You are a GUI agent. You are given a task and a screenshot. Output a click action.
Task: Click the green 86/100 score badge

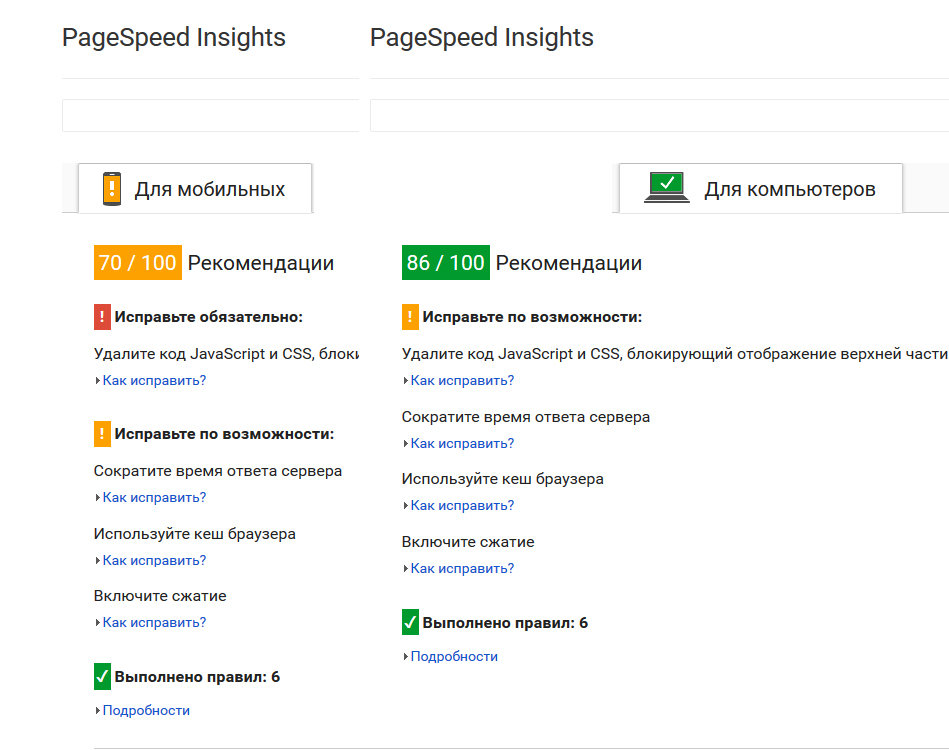[444, 262]
